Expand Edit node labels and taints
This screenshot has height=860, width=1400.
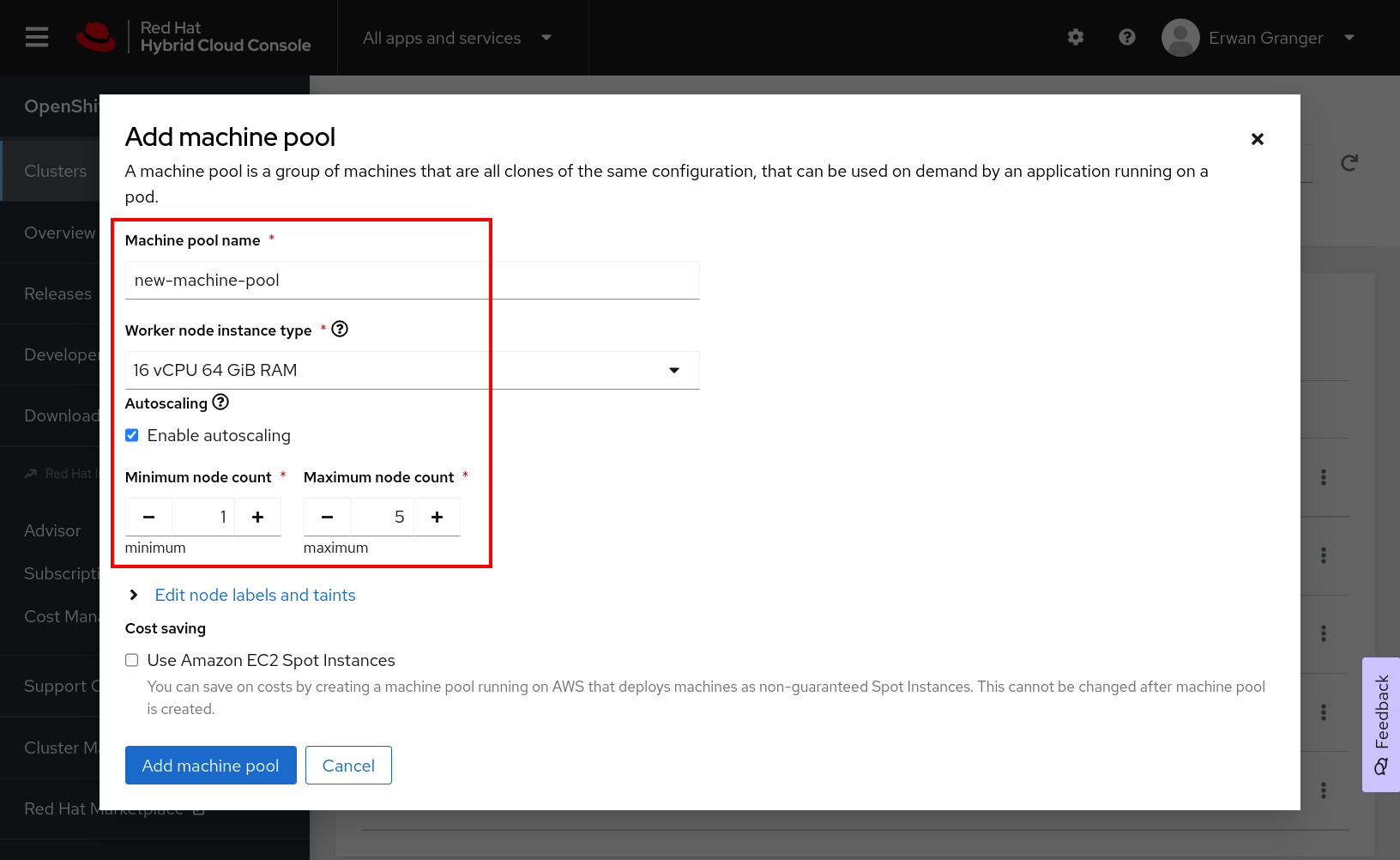click(x=255, y=595)
